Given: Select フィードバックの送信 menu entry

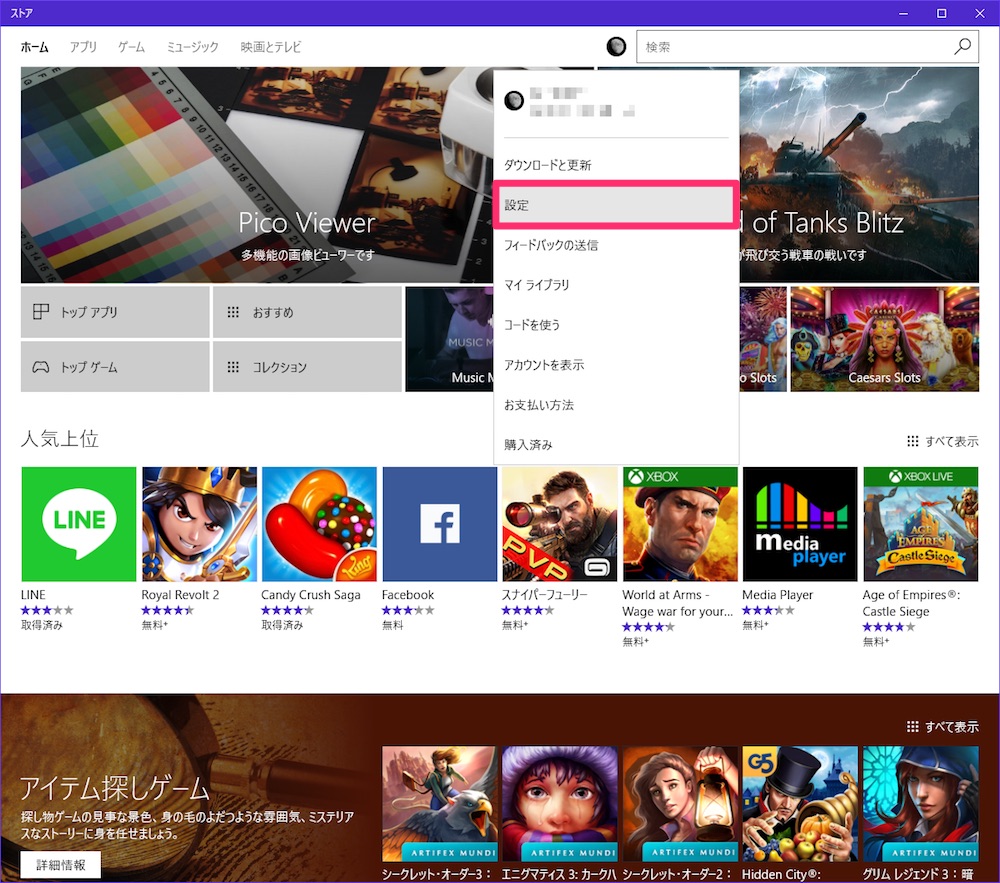Looking at the screenshot, I should coord(616,245).
